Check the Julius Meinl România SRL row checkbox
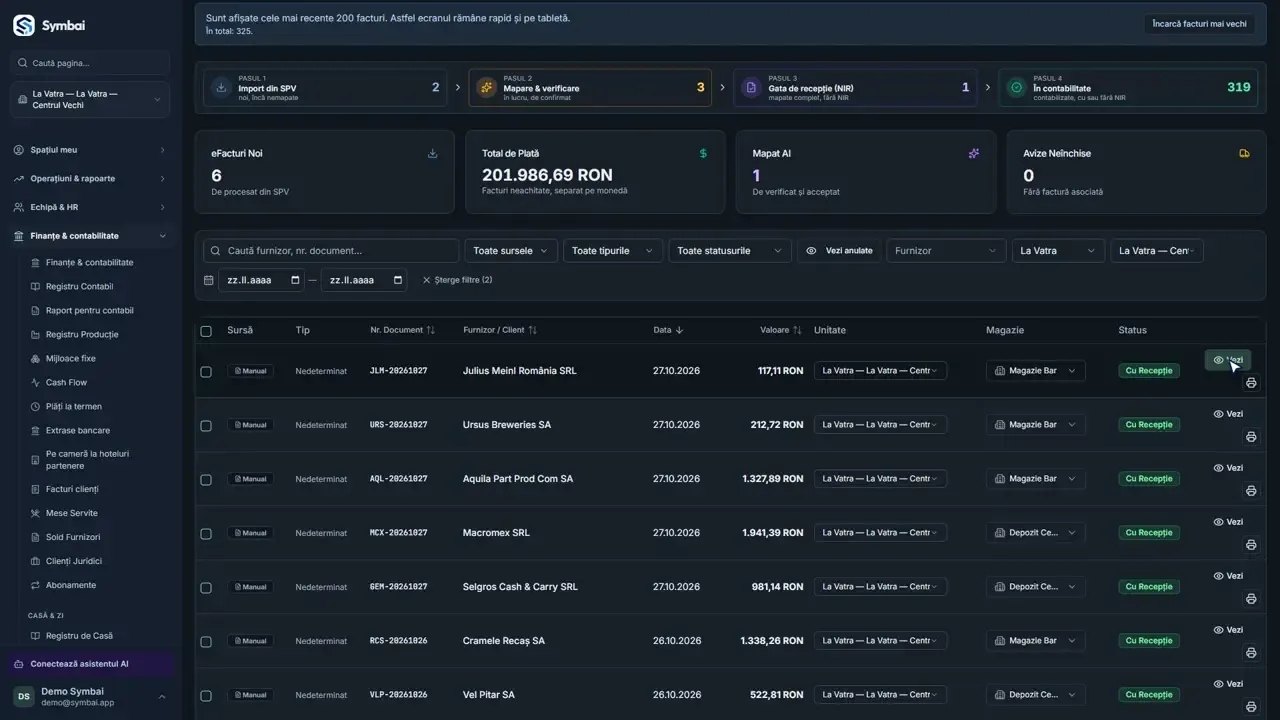 [x=206, y=372]
